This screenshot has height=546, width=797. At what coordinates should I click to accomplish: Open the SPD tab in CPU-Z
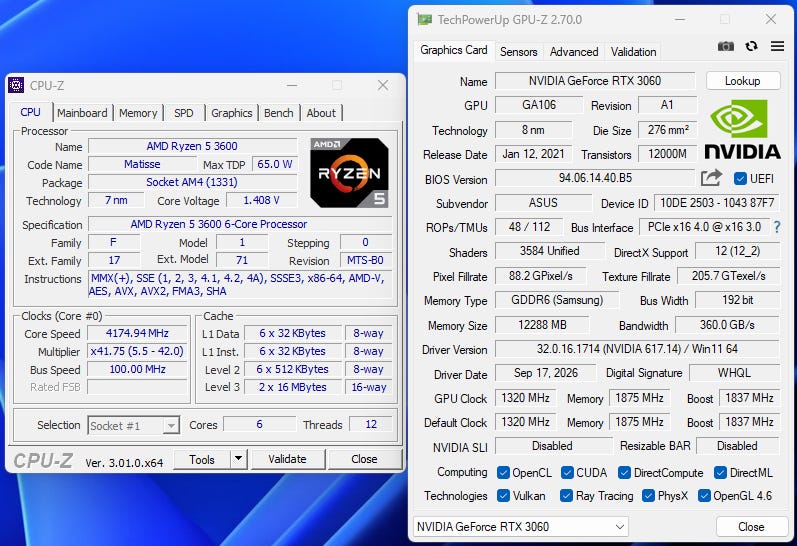(183, 113)
